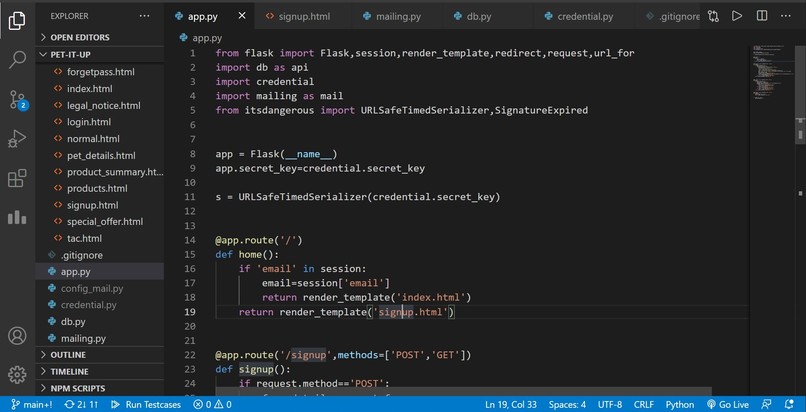Open config_mail.py in explorer
806x412 pixels.
coord(100,289)
